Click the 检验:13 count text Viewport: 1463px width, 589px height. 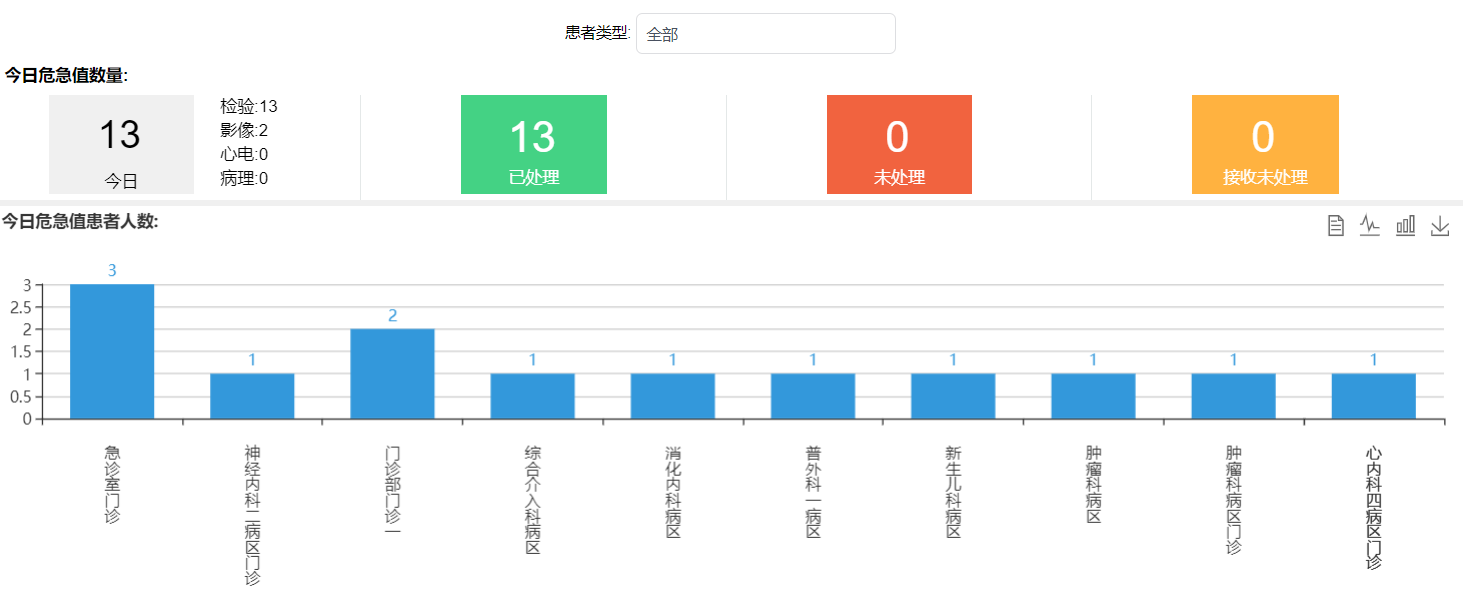pyautogui.click(x=249, y=106)
